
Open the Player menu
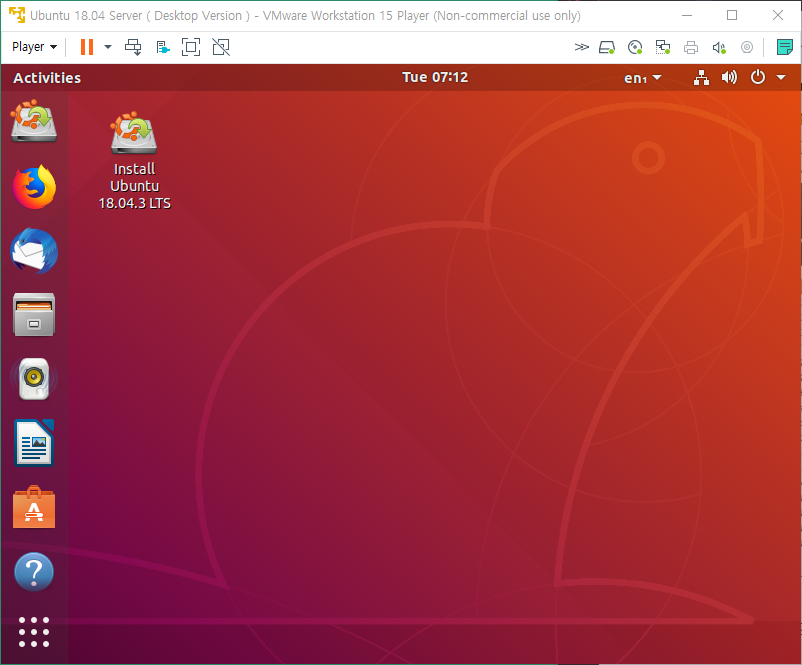[34, 47]
